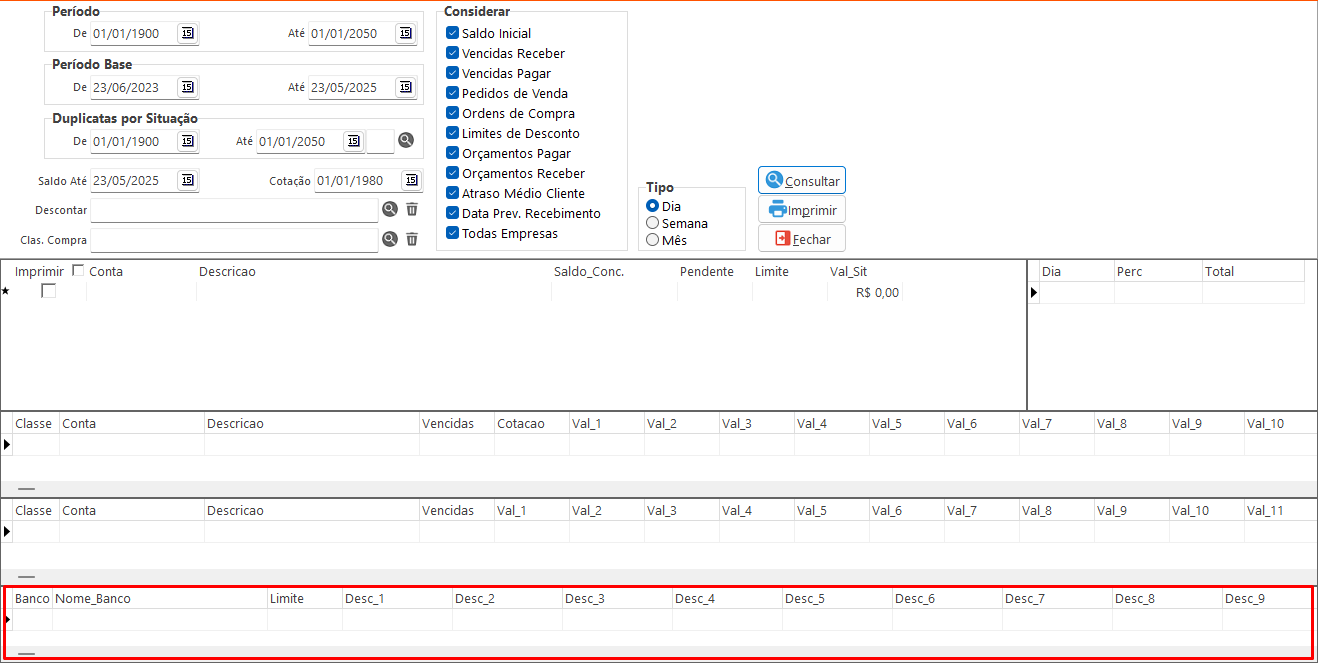Viewport: 1318px width, 663px height.
Task: Disable the Todas Empresas checkbox
Action: [x=453, y=233]
